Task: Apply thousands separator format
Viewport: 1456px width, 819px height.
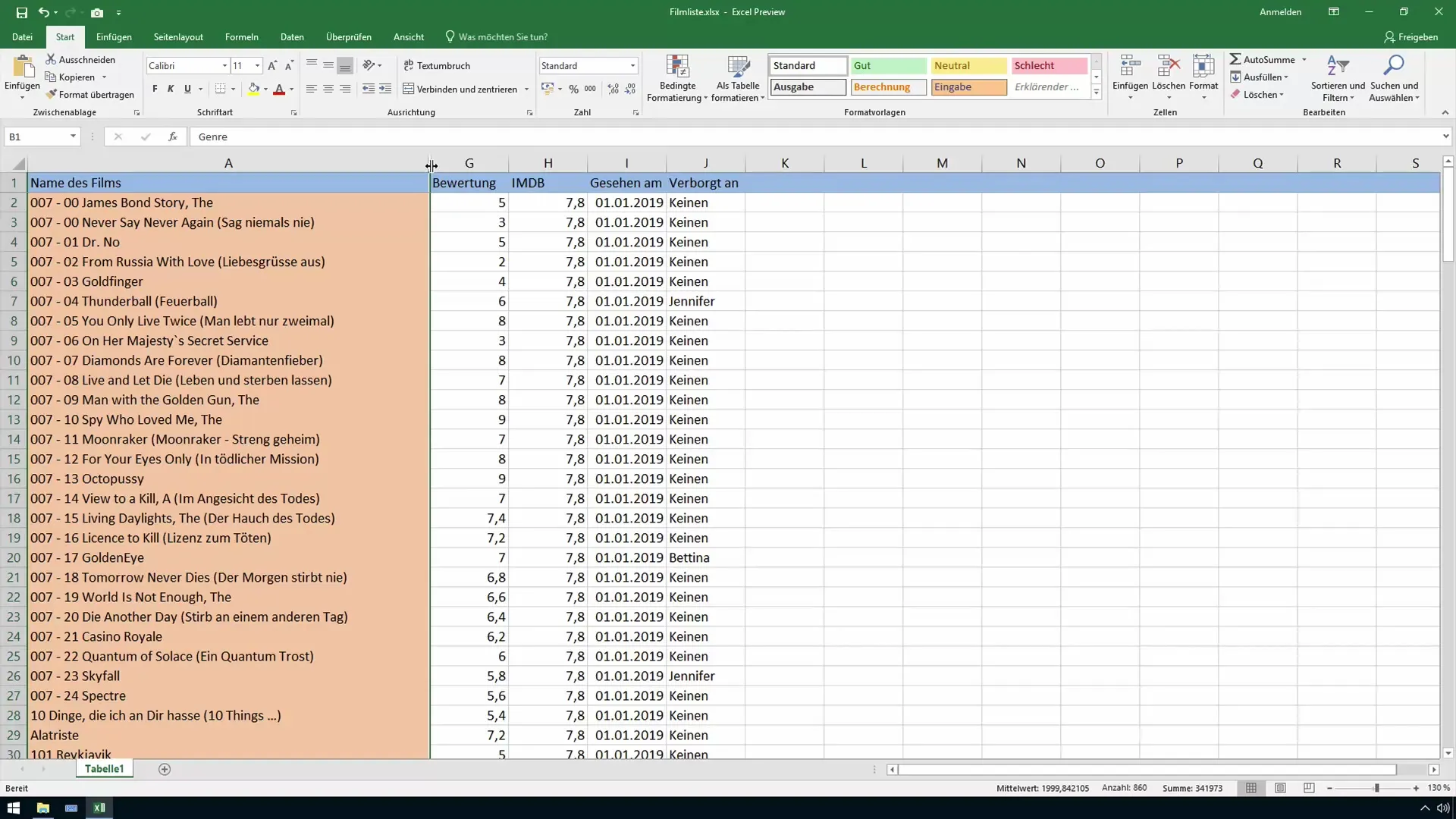Action: click(x=590, y=89)
